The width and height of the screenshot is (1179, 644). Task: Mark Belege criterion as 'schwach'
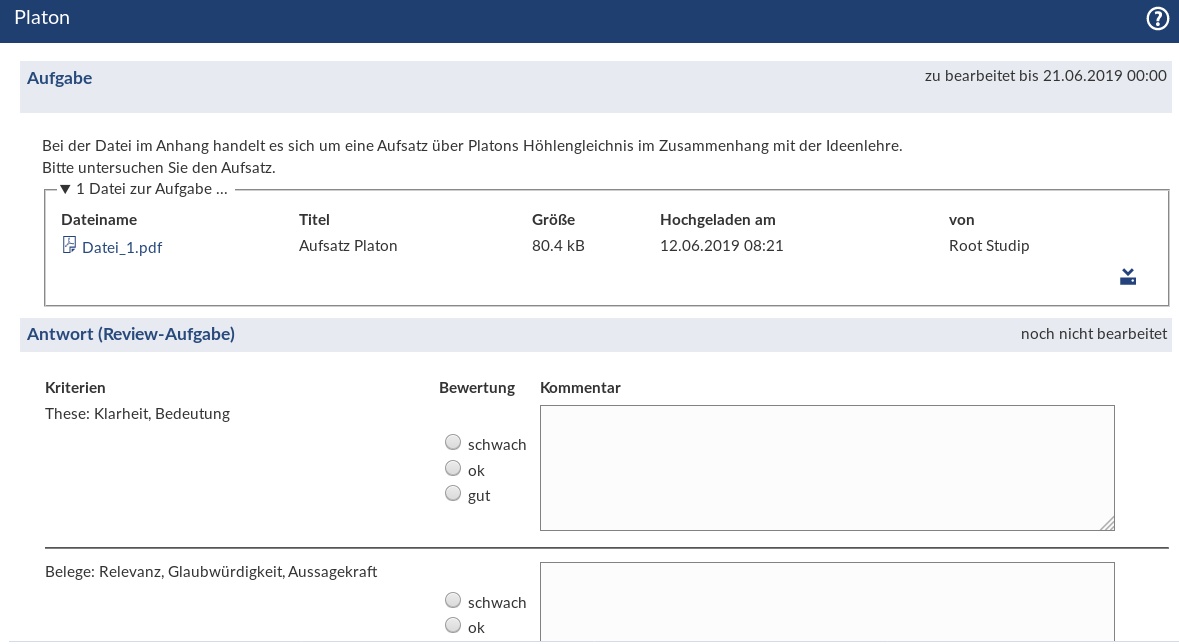point(453,600)
